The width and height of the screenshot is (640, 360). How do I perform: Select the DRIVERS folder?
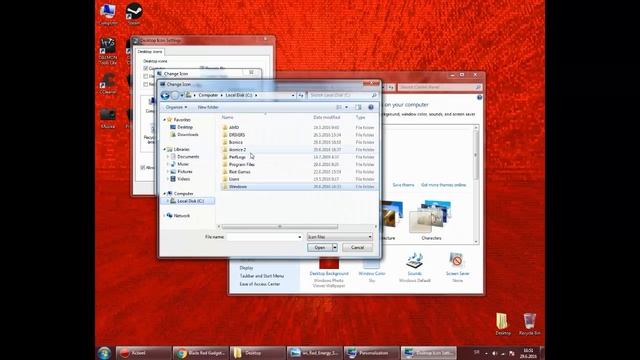(x=237, y=135)
